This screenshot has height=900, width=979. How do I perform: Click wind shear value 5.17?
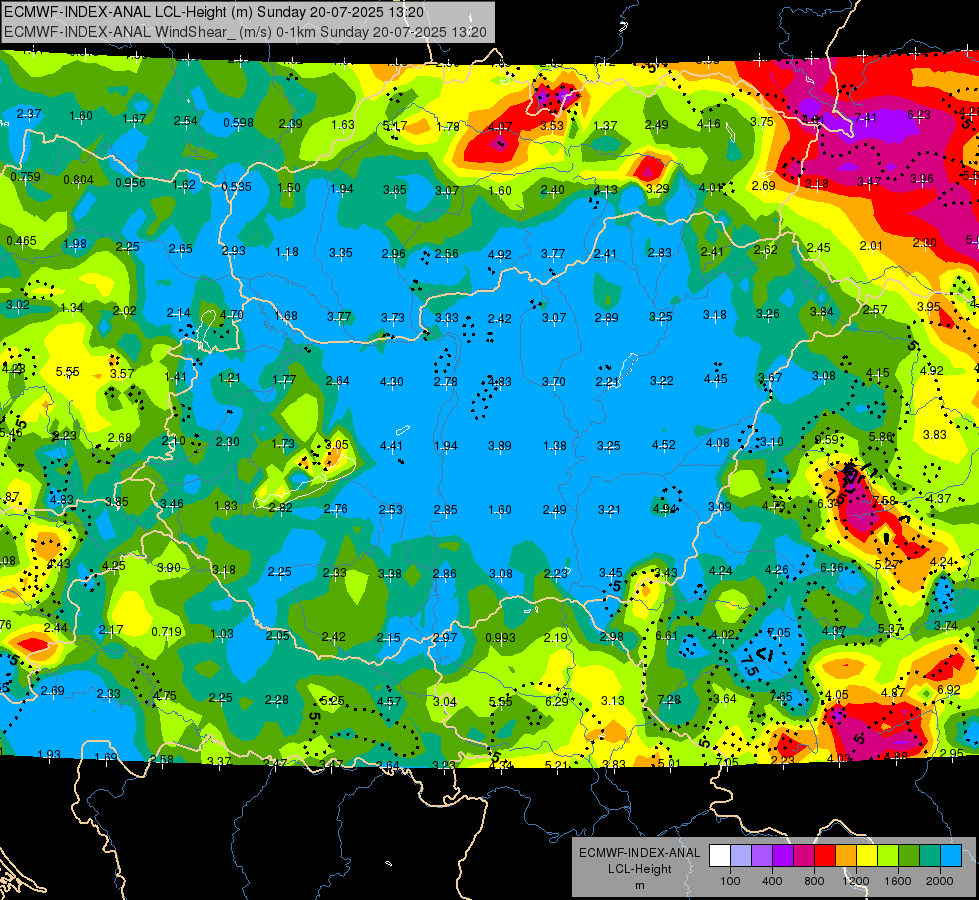click(x=395, y=126)
